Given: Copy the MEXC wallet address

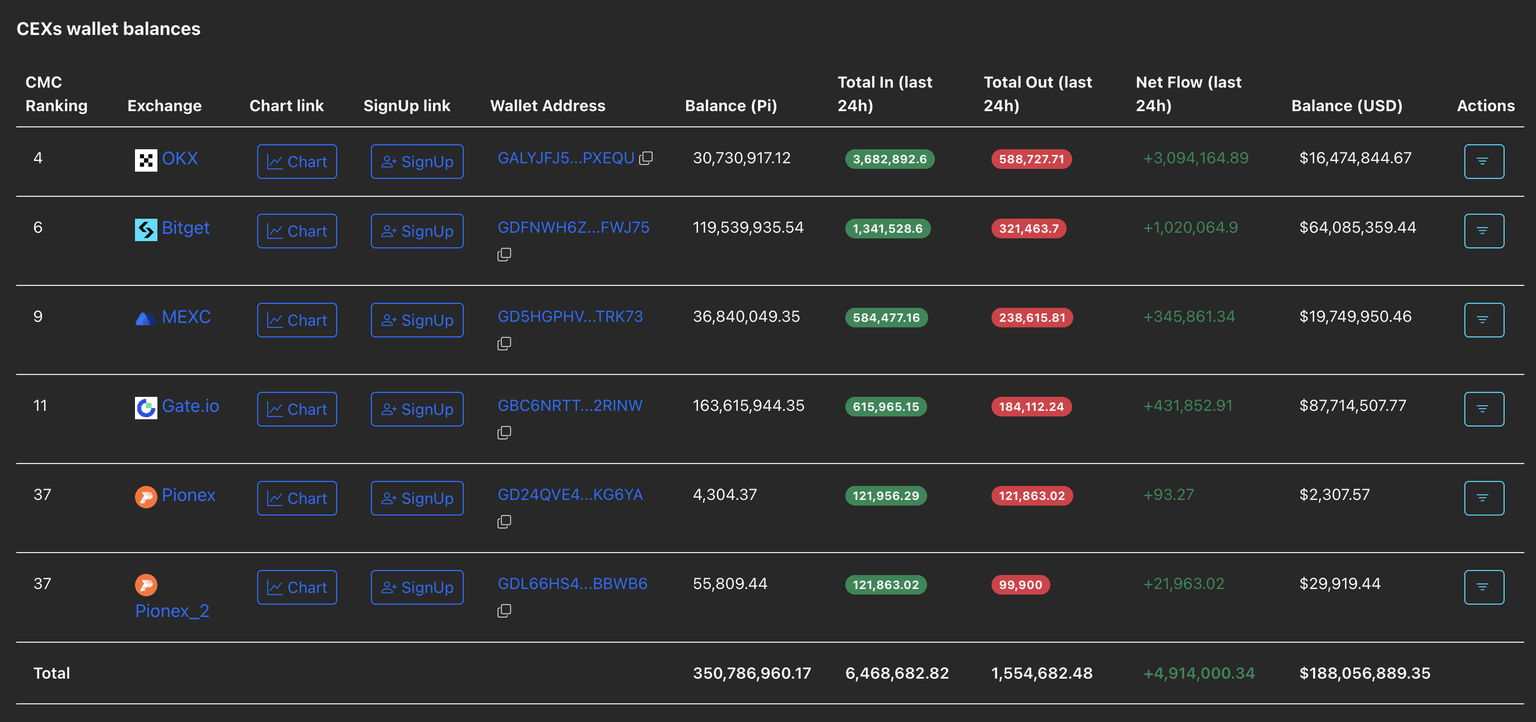Looking at the screenshot, I should 504,344.
